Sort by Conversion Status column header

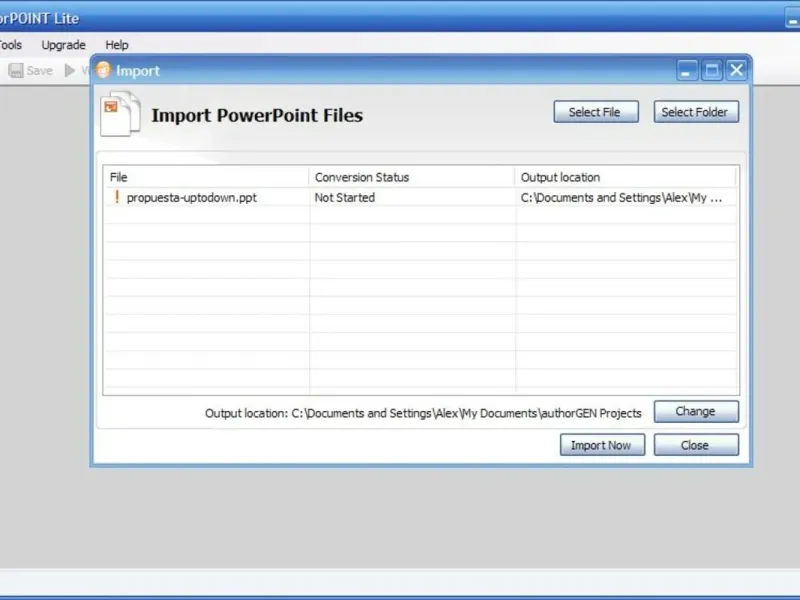point(412,177)
